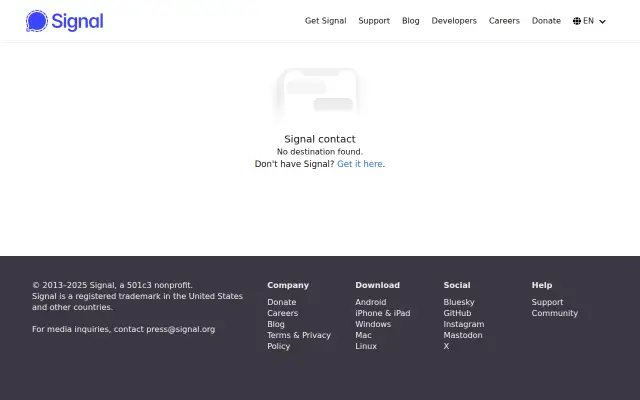This screenshot has width=640, height=400.
Task: Open GitHub social link
Action: [x=457, y=313]
